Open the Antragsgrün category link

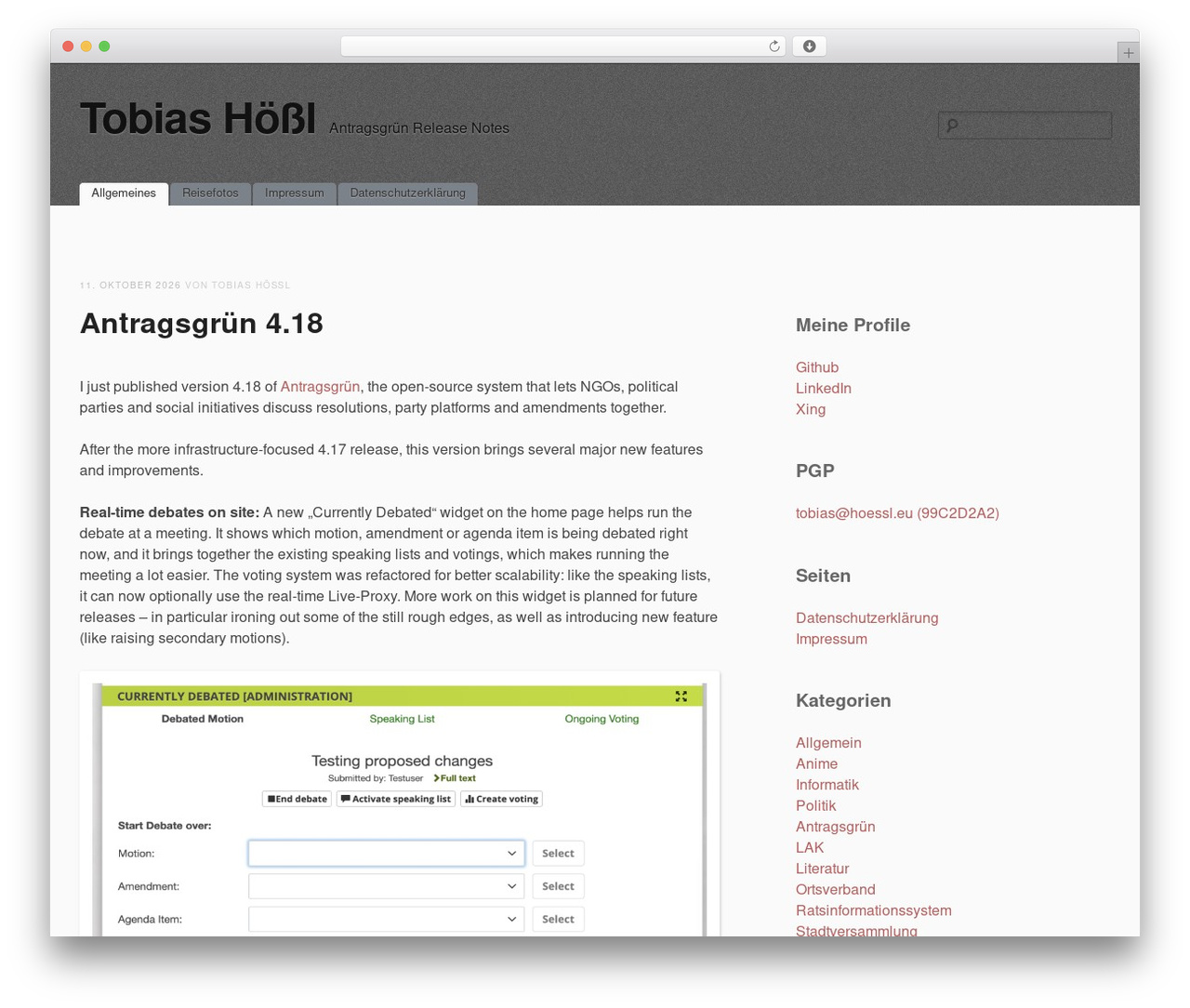[x=835, y=827]
